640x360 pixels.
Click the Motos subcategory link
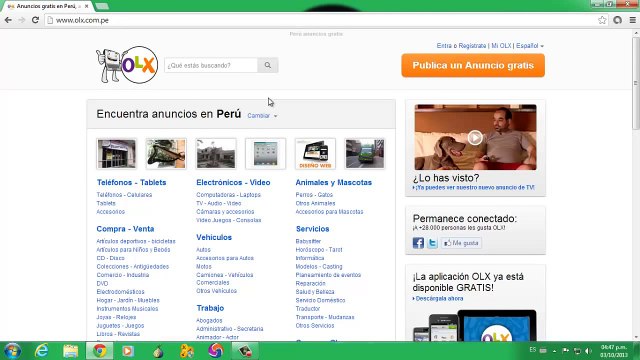[204, 267]
